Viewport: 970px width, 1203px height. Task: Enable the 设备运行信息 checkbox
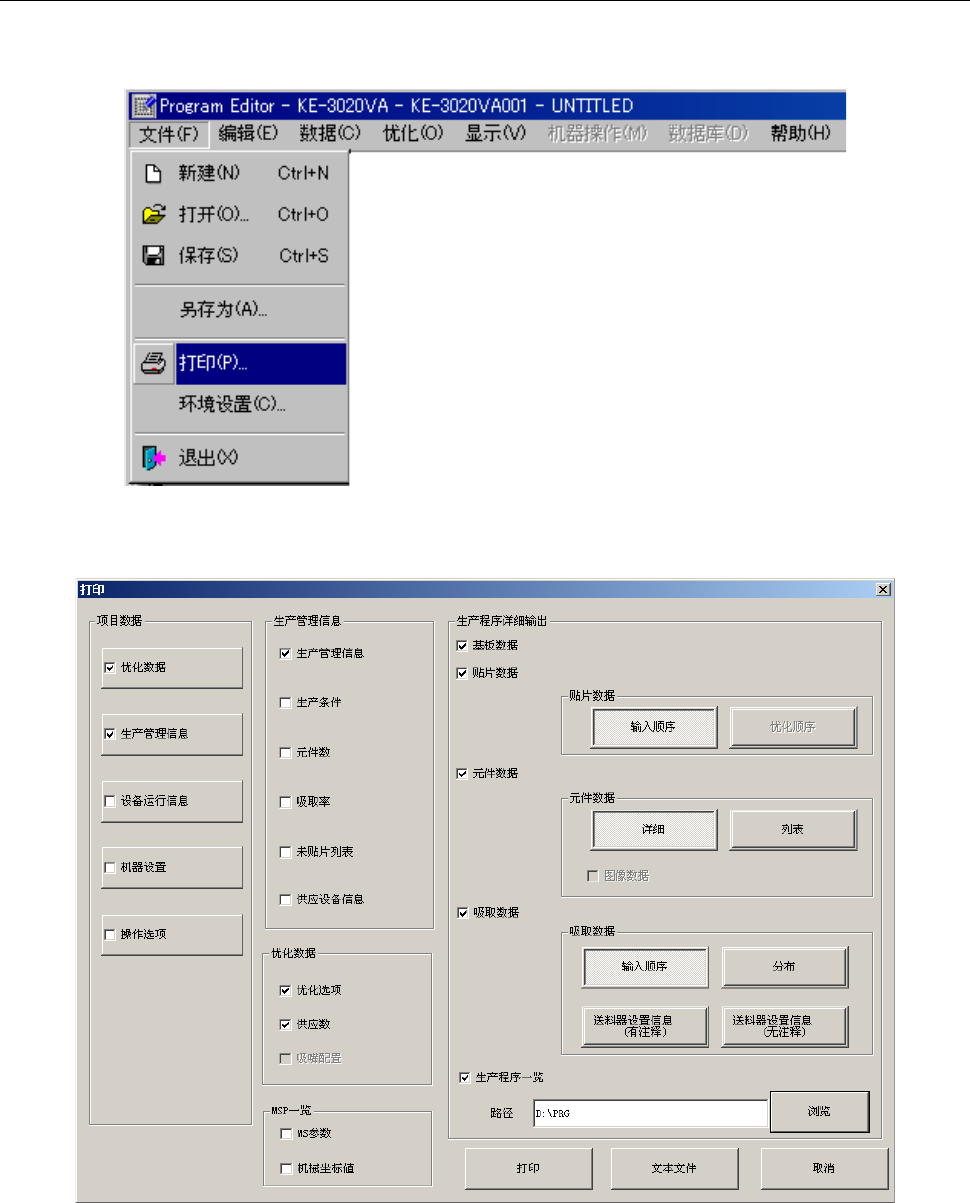(109, 801)
